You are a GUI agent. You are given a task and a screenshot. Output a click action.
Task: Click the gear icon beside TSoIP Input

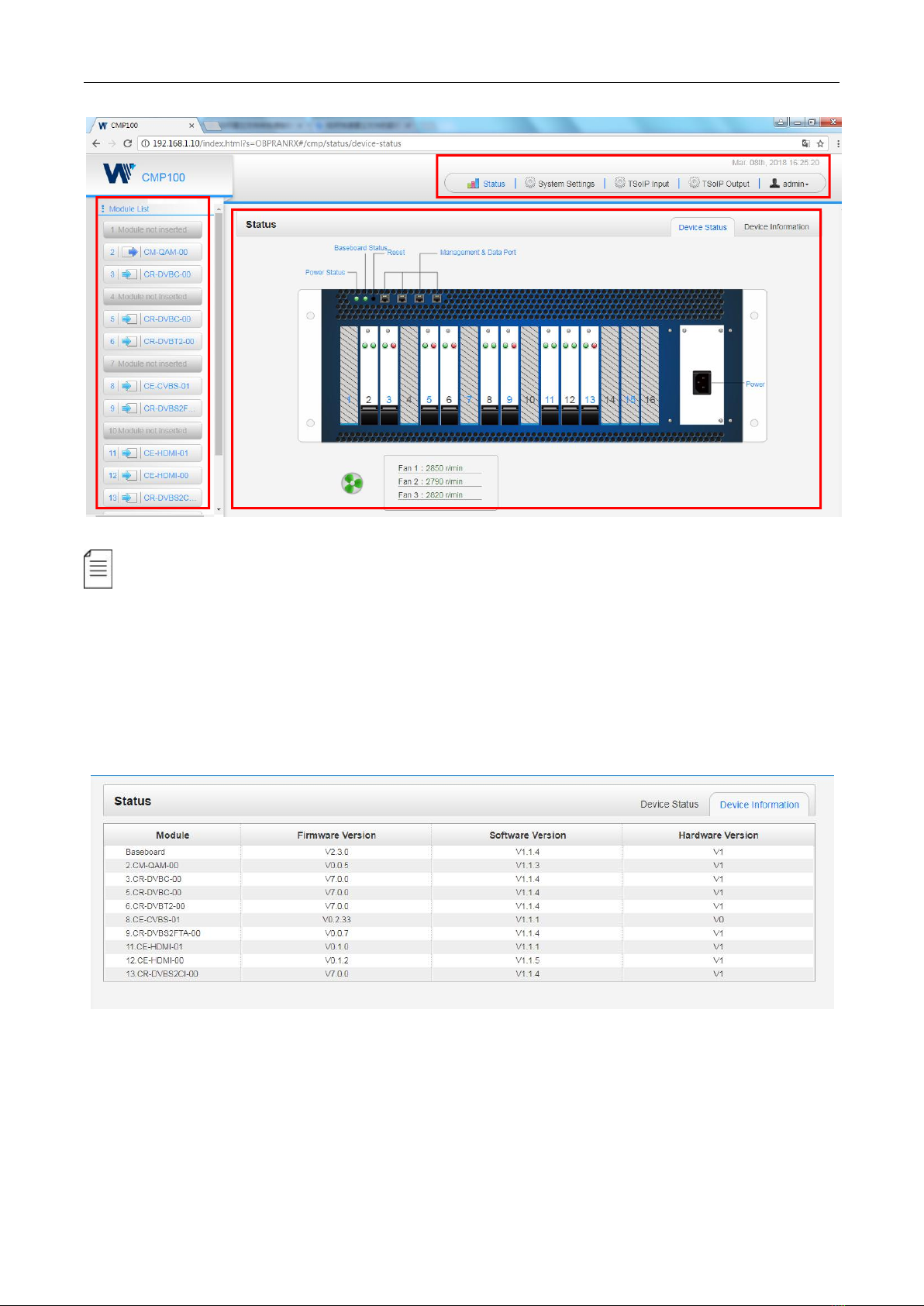[x=620, y=183]
